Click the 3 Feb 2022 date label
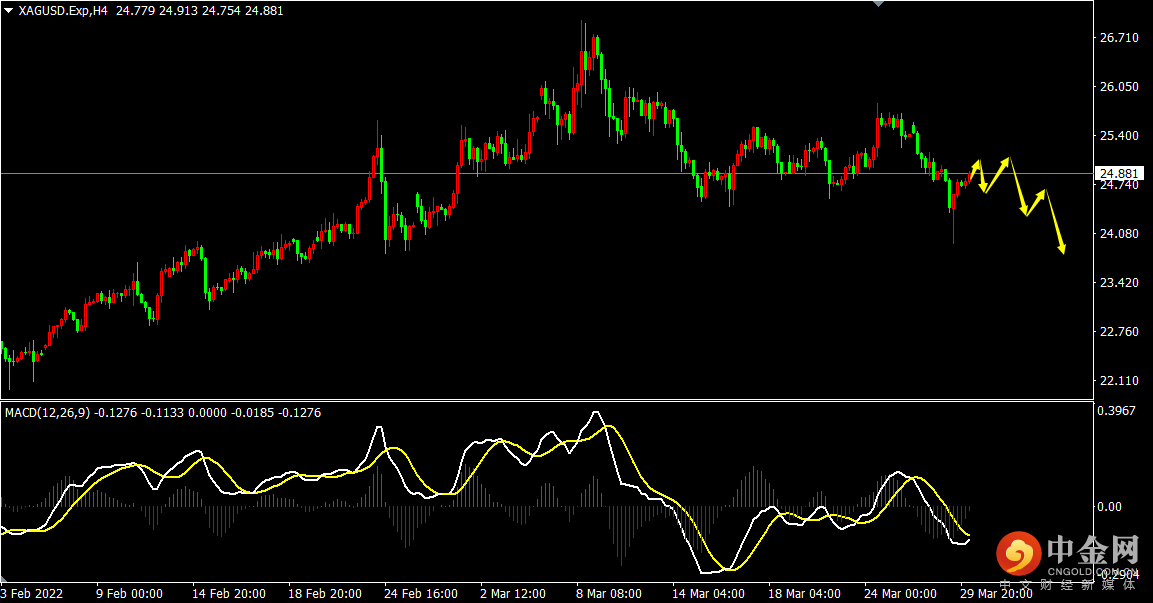This screenshot has height=603, width=1153. point(32,593)
